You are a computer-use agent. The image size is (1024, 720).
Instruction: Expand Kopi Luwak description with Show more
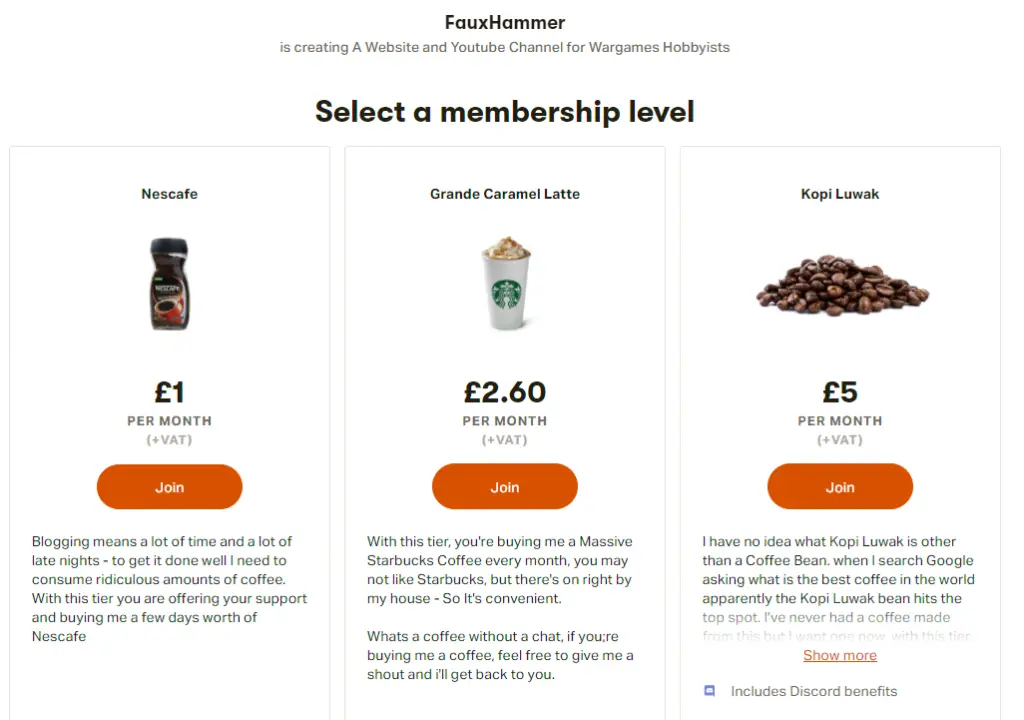click(x=840, y=655)
